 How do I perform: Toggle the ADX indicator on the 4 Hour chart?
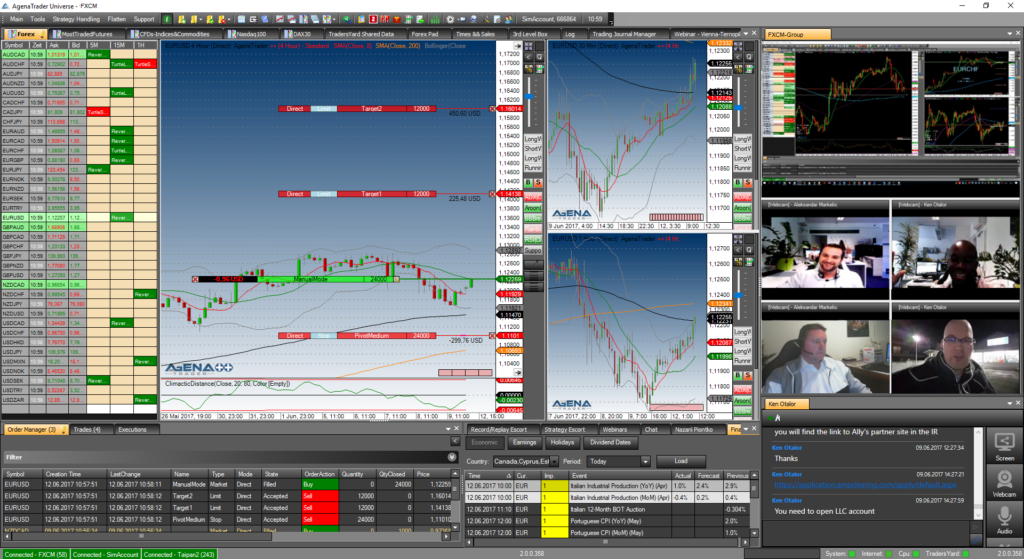(x=534, y=197)
